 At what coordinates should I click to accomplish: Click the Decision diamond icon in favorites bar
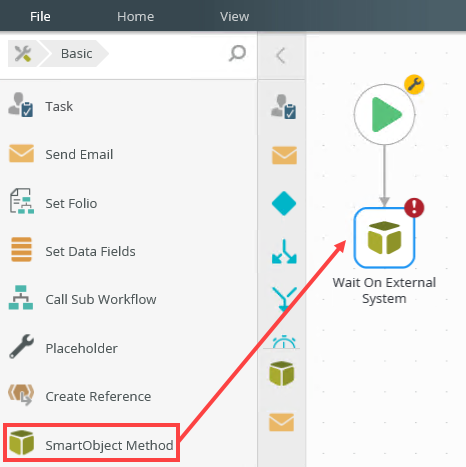pos(284,203)
